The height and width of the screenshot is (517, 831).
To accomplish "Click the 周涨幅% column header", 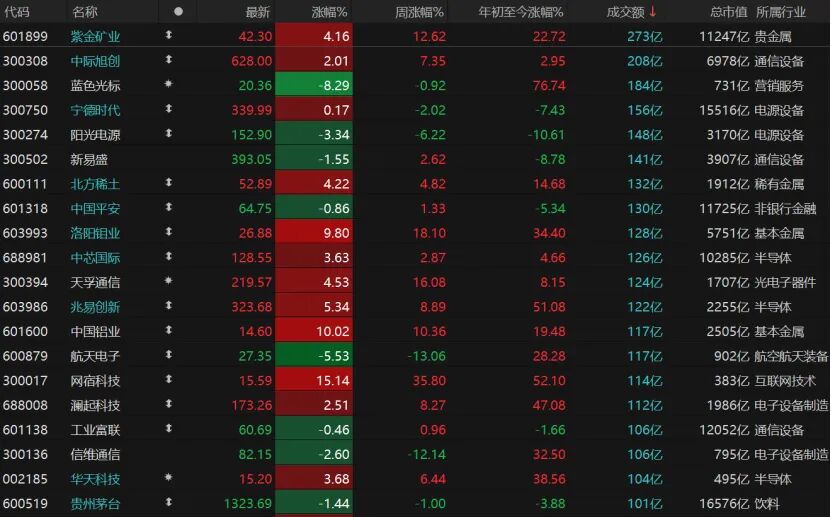I will pyautogui.click(x=419, y=12).
